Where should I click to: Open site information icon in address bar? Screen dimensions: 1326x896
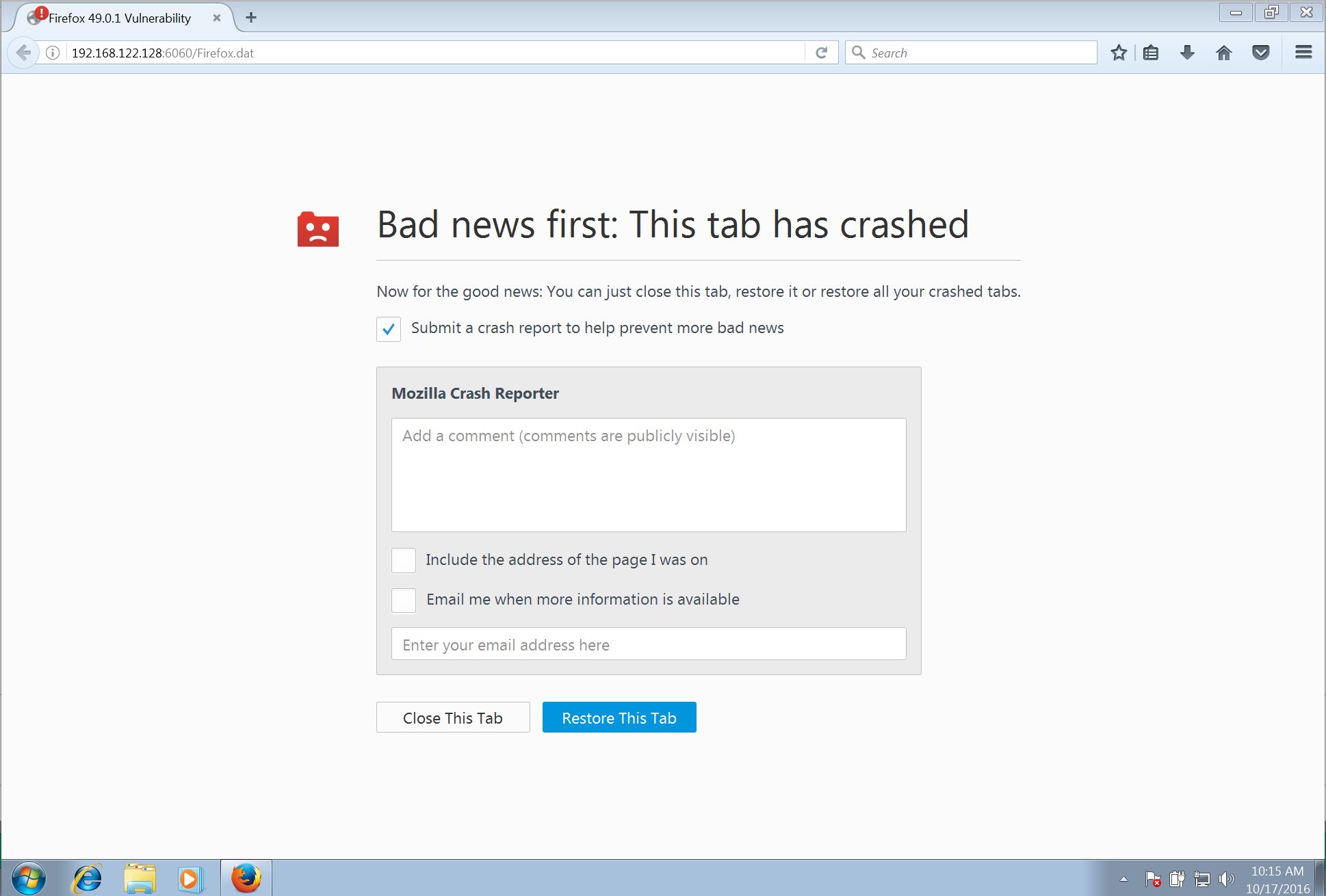(x=53, y=53)
